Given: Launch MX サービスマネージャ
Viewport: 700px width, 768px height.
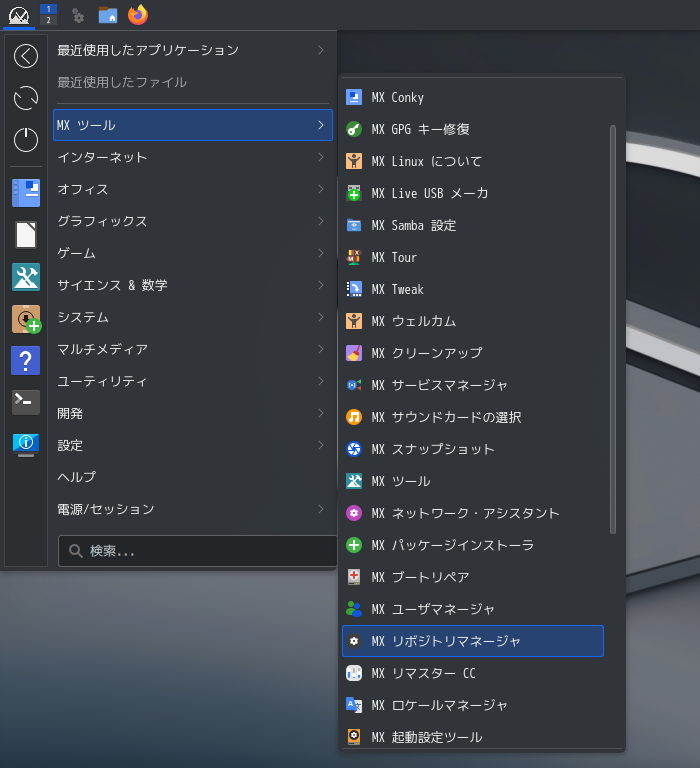Looking at the screenshot, I should click(473, 385).
